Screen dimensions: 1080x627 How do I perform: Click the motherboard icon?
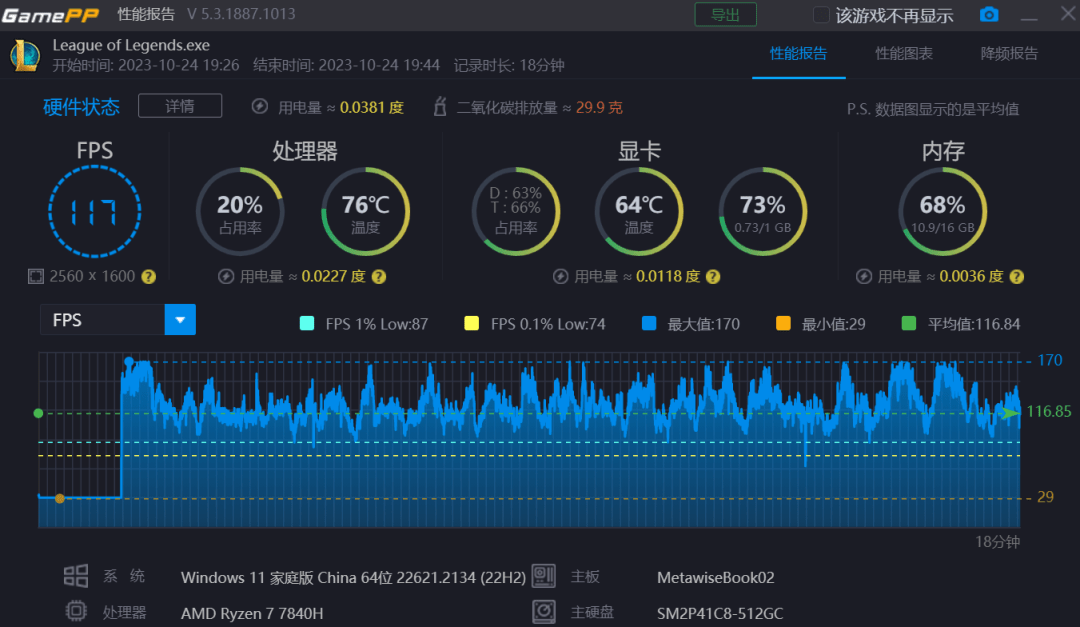pyautogui.click(x=543, y=576)
